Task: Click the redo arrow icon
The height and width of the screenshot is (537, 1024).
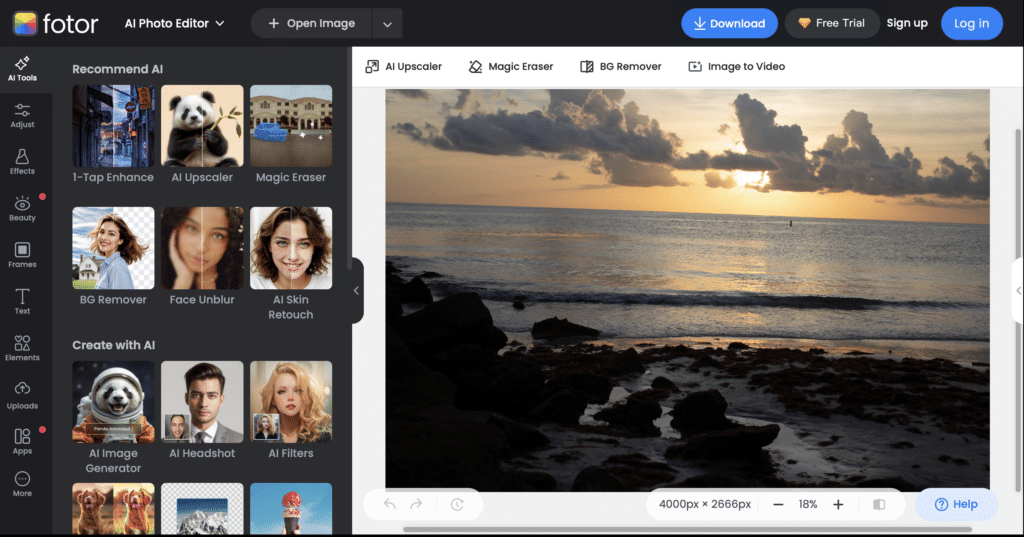Action: tap(416, 504)
